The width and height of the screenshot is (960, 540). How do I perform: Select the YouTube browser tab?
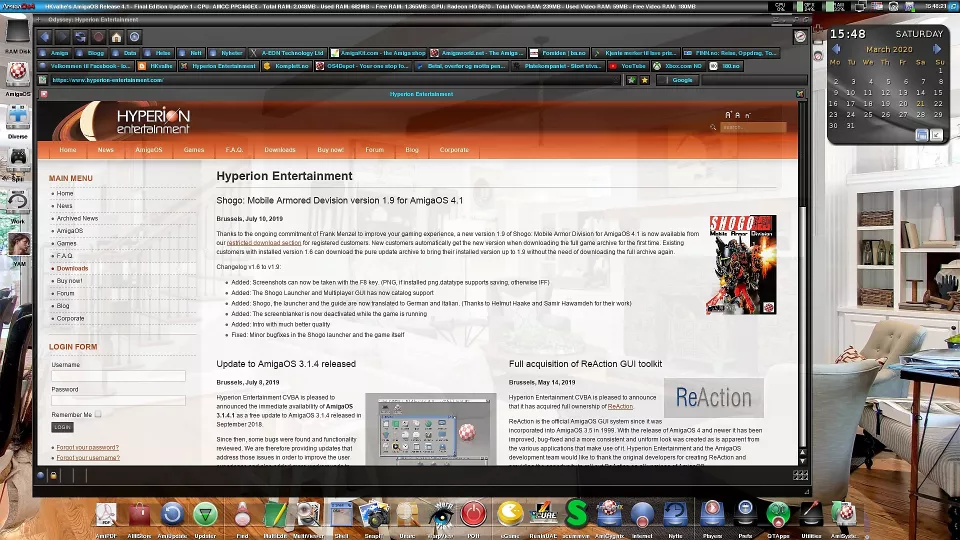[x=632, y=66]
